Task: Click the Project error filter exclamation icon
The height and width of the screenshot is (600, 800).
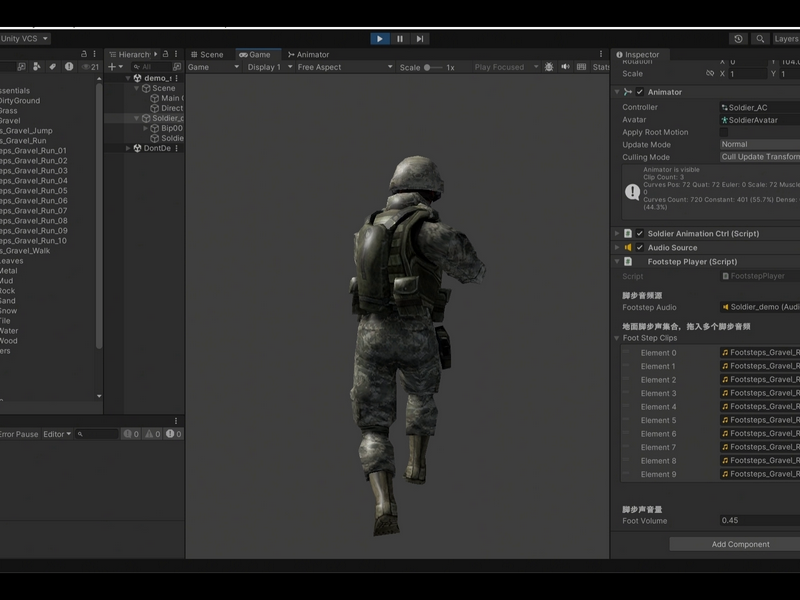Action: (x=69, y=66)
